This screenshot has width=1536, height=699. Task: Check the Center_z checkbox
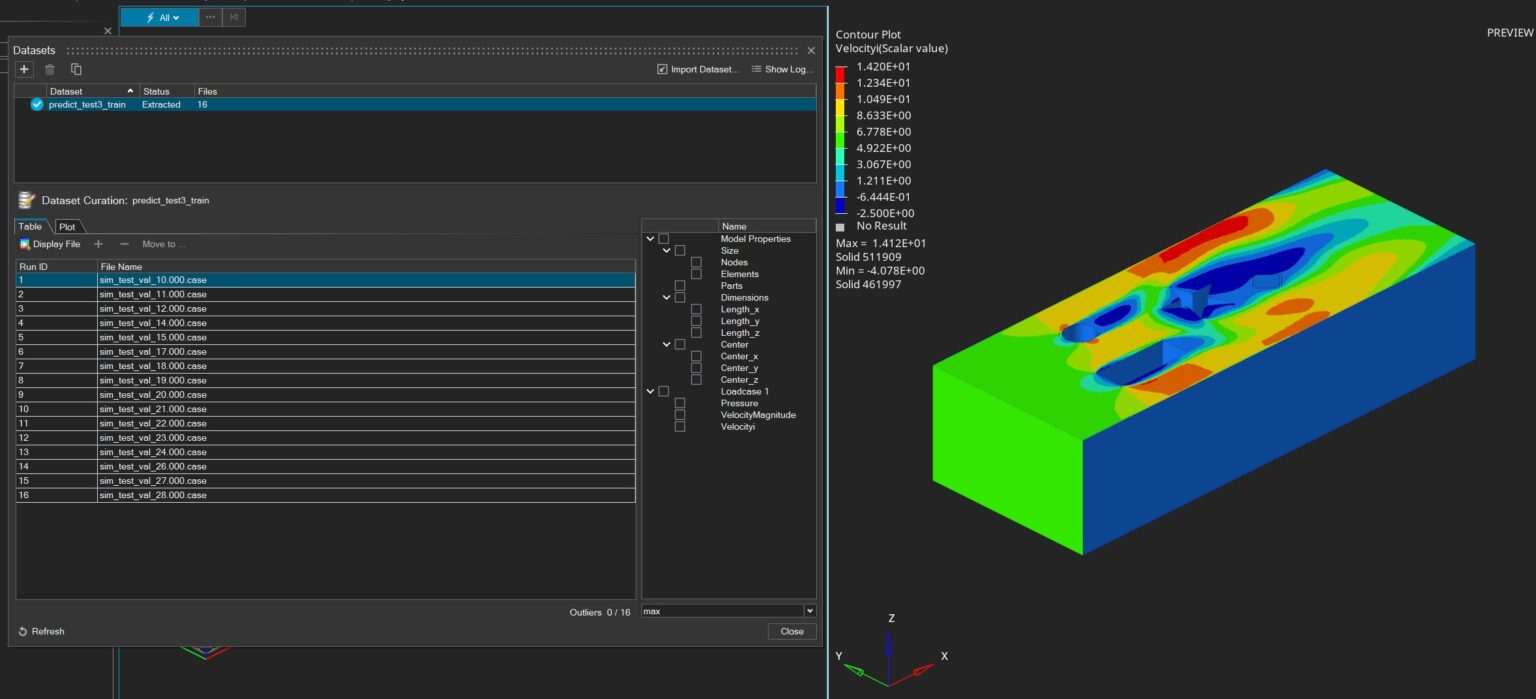point(696,380)
